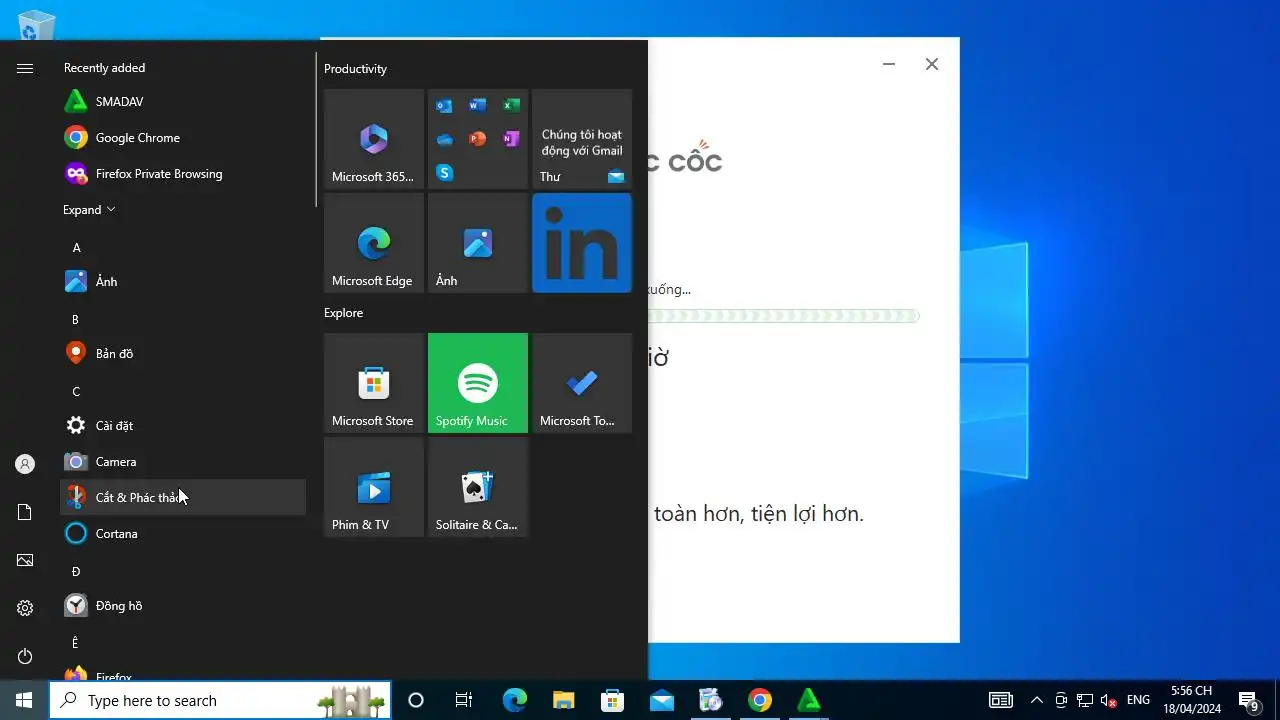Open the Solitaire & Casual Games tile
The height and width of the screenshot is (720, 1280).
click(478, 487)
